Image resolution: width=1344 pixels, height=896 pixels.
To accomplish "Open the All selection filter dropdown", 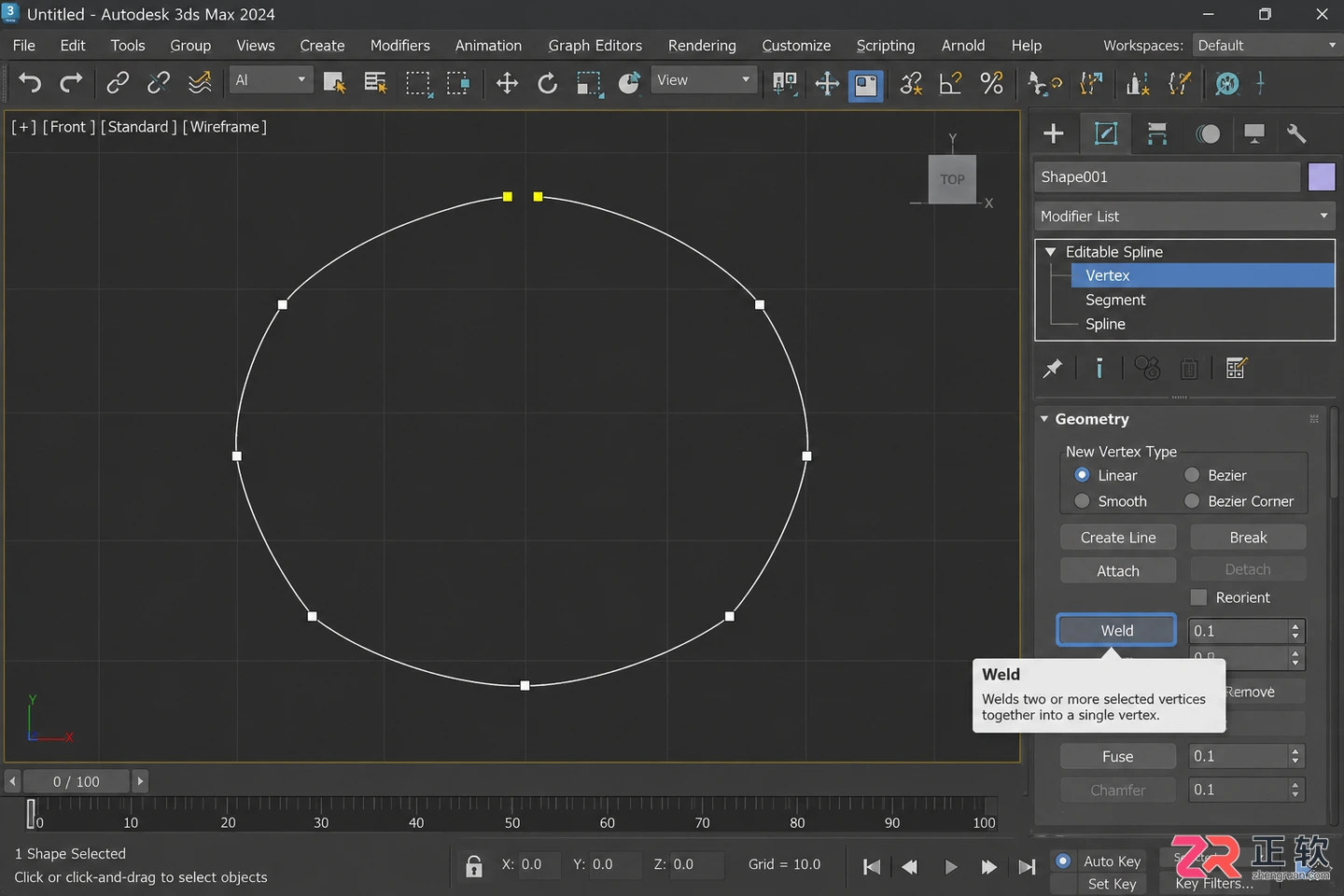I will 270,80.
